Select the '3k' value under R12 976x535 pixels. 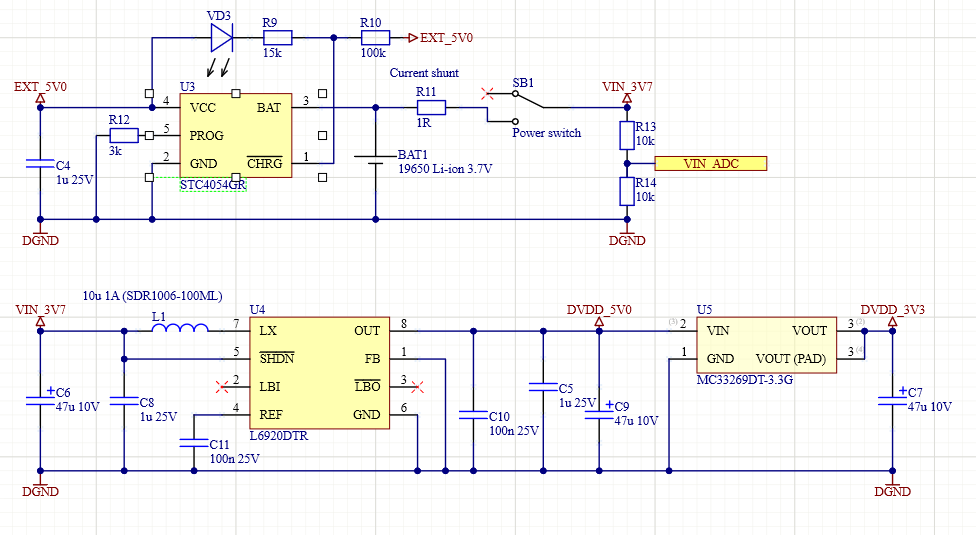(x=115, y=151)
